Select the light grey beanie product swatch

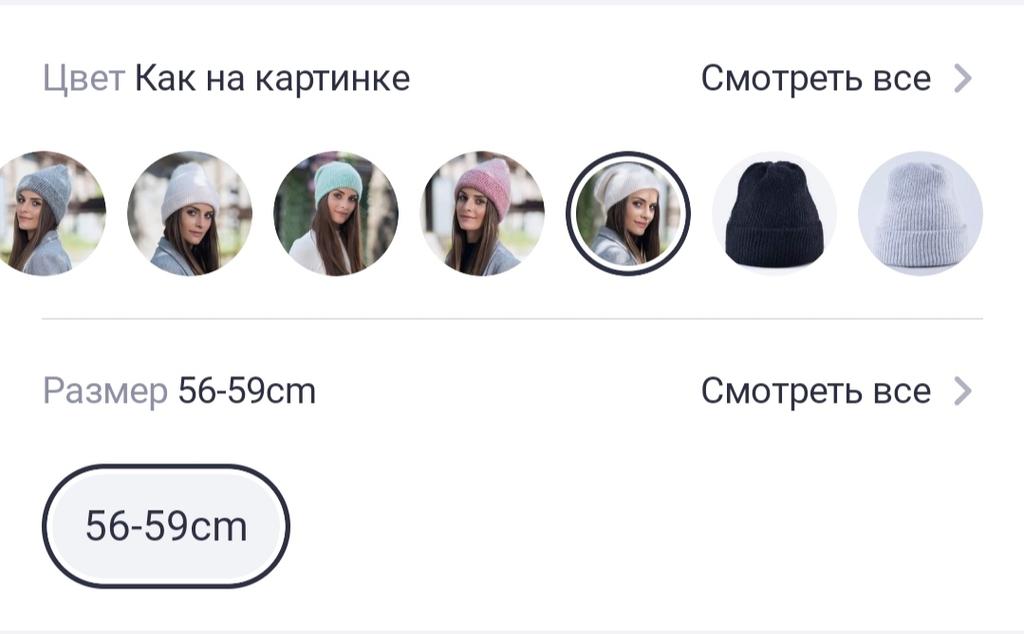921,214
